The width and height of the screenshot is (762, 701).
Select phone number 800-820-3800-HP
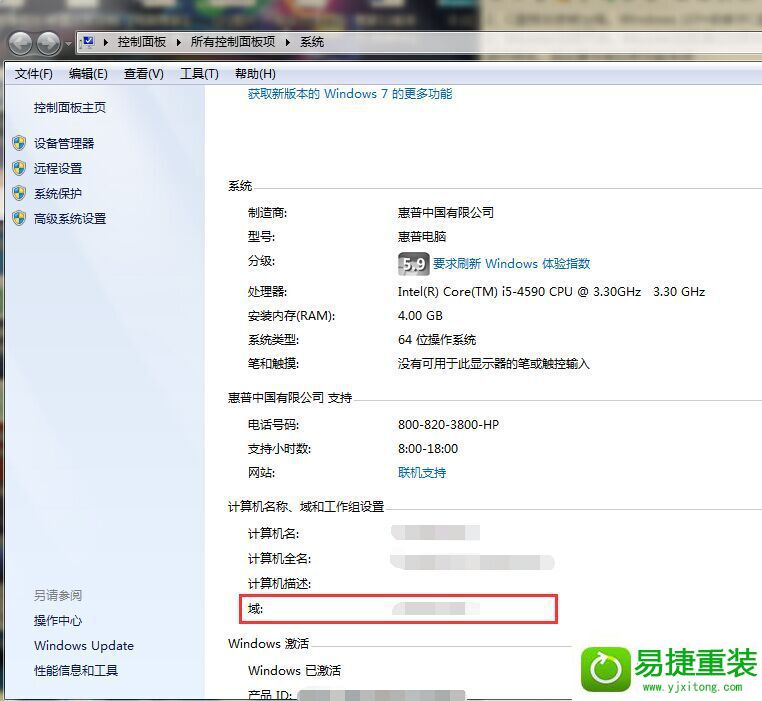(448, 425)
